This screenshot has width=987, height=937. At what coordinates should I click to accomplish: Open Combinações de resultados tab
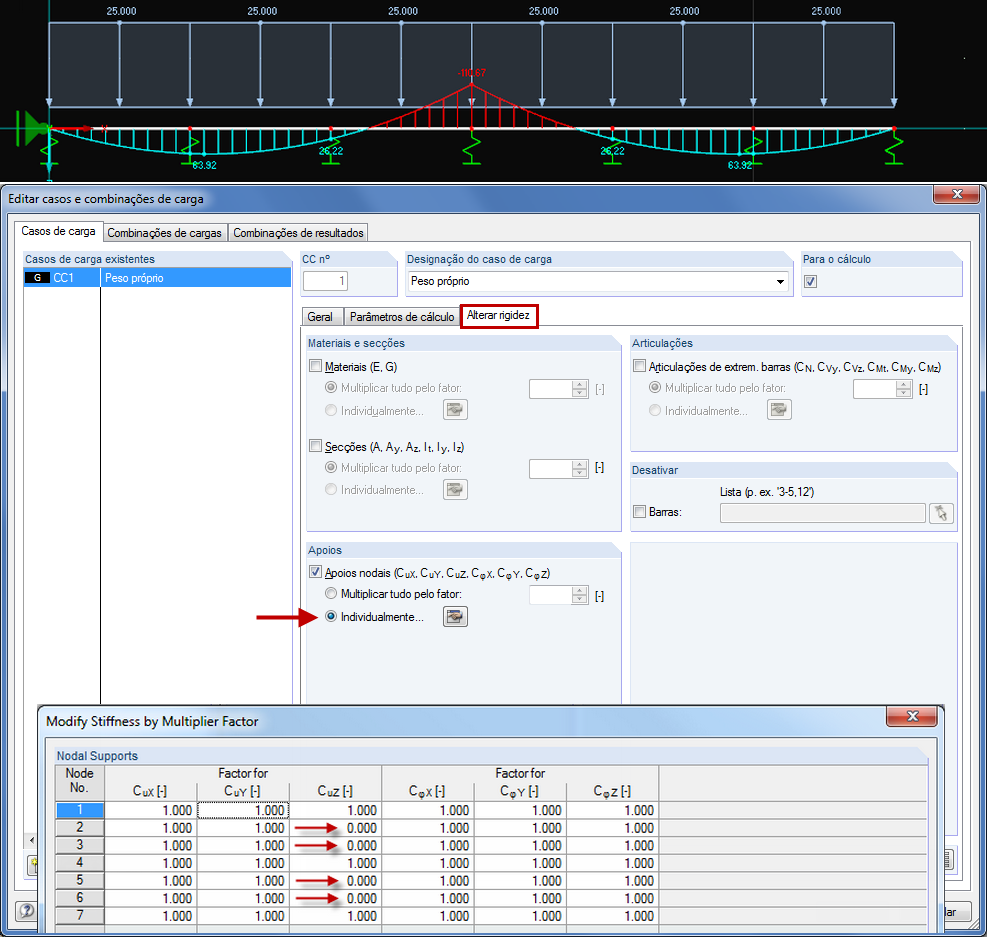pos(298,233)
